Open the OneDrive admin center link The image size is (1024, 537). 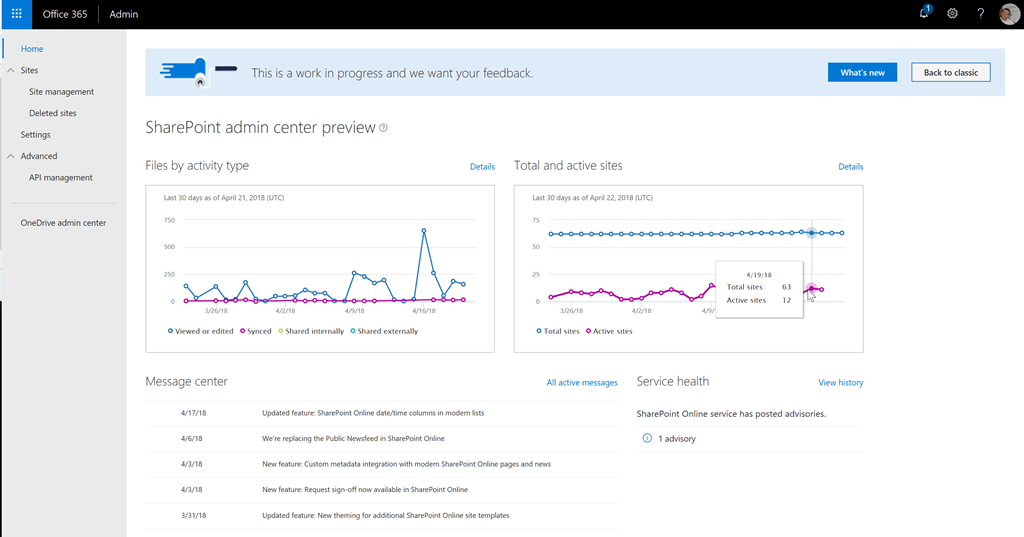coord(63,223)
